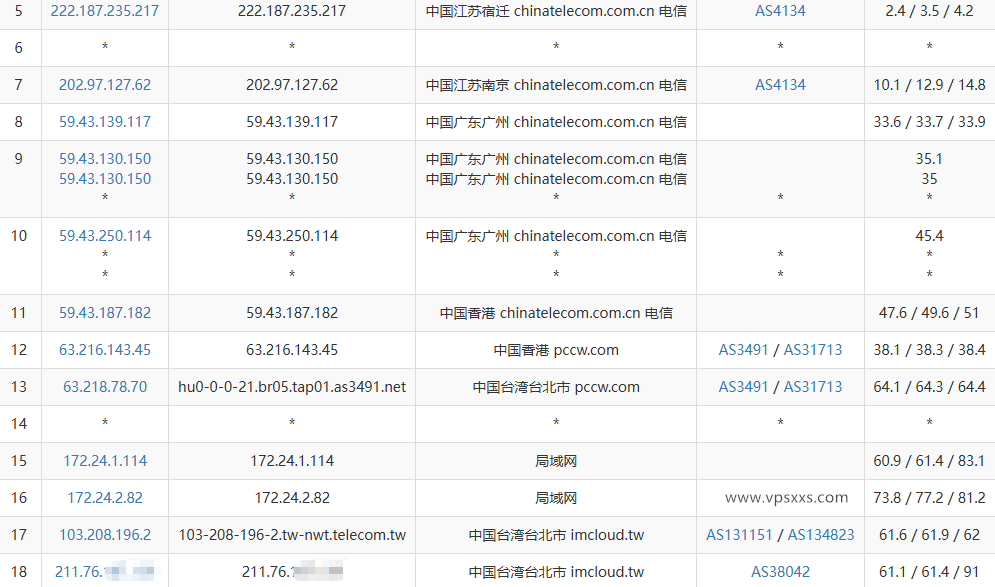Click the 59.43.187.182 link for hop 11
Screen dimensions: 995x587
tap(104, 312)
